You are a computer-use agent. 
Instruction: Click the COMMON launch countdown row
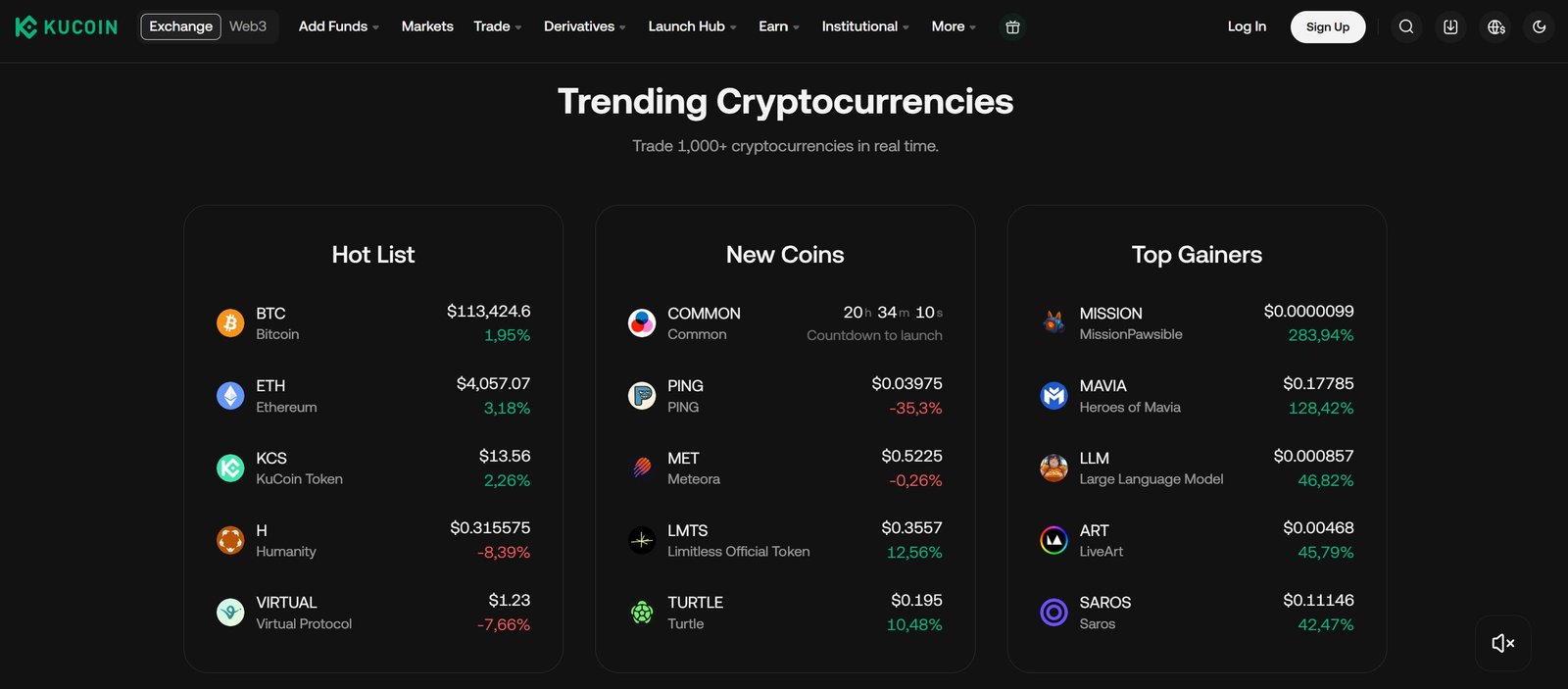[784, 322]
